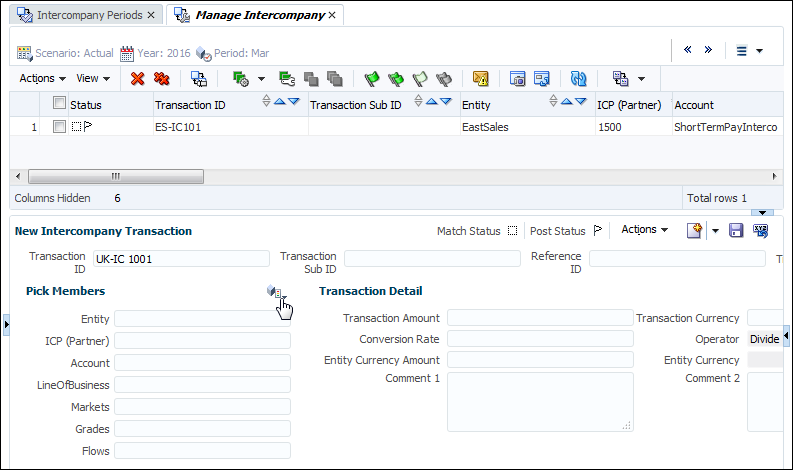Click the Scenario: Actual link
The image size is (793, 470).
74,53
